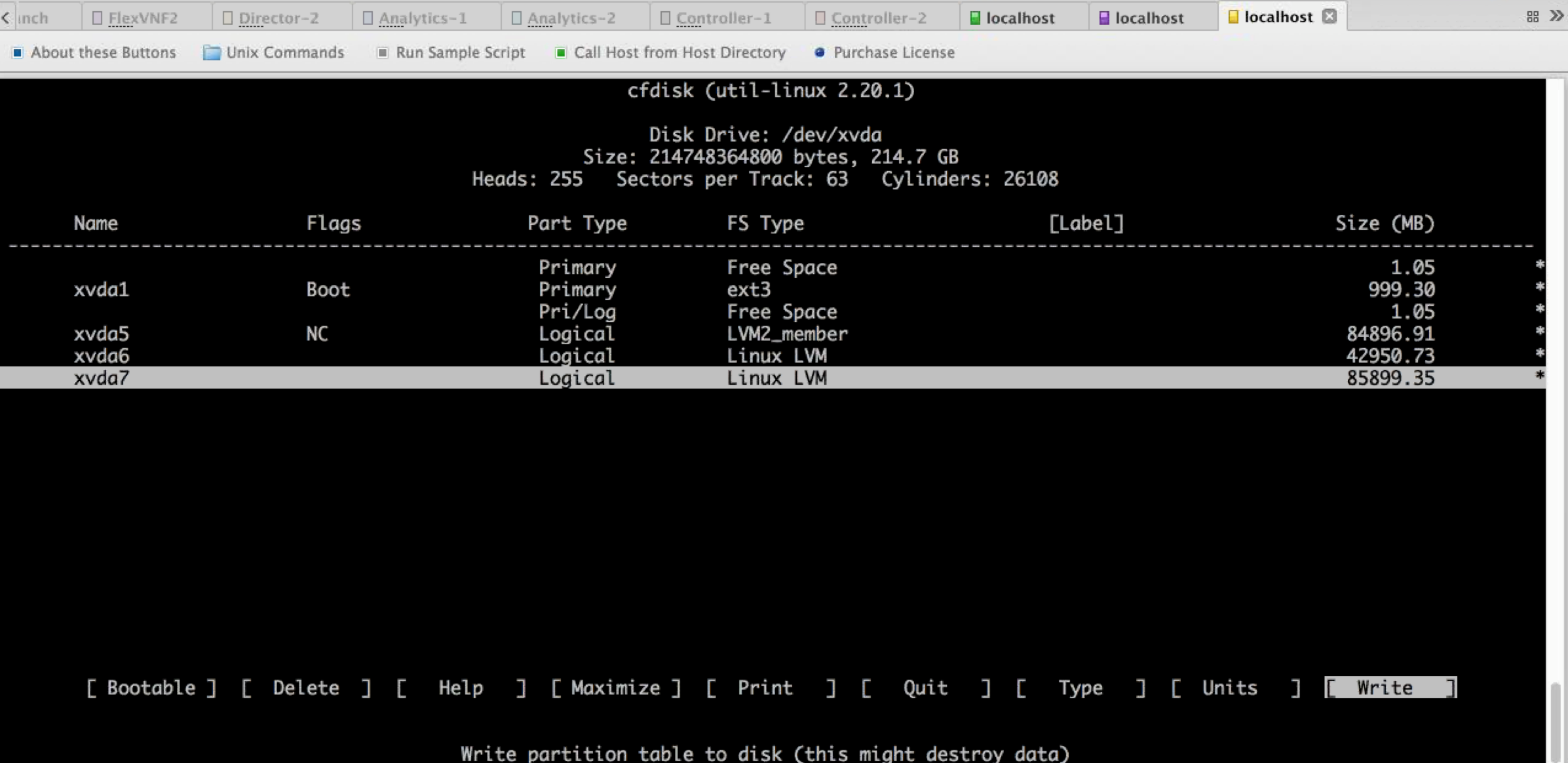Click the Quit option in cfdisk
Viewport: 1568px width, 763px height.
click(925, 688)
